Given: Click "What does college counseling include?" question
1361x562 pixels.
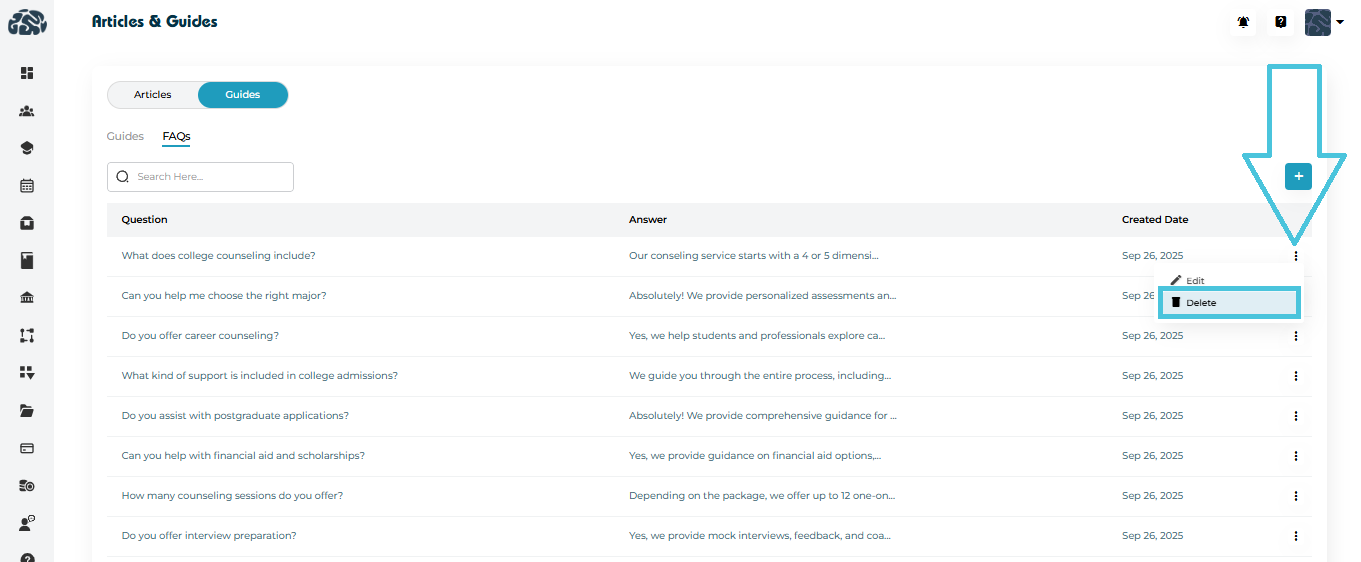Looking at the screenshot, I should coord(218,256).
